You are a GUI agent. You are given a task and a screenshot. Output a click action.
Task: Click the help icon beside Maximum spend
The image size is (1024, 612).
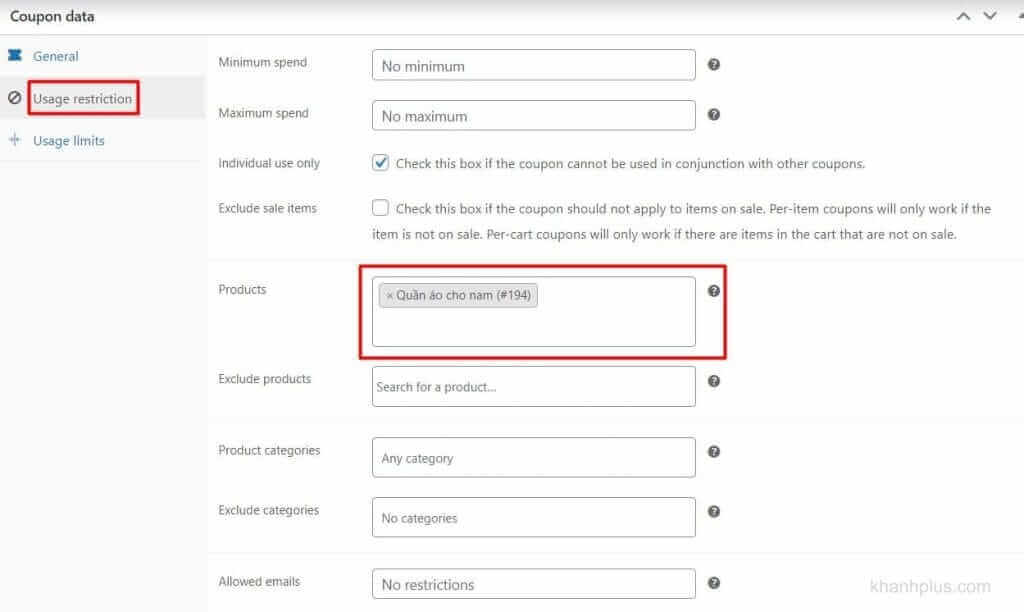coord(714,114)
